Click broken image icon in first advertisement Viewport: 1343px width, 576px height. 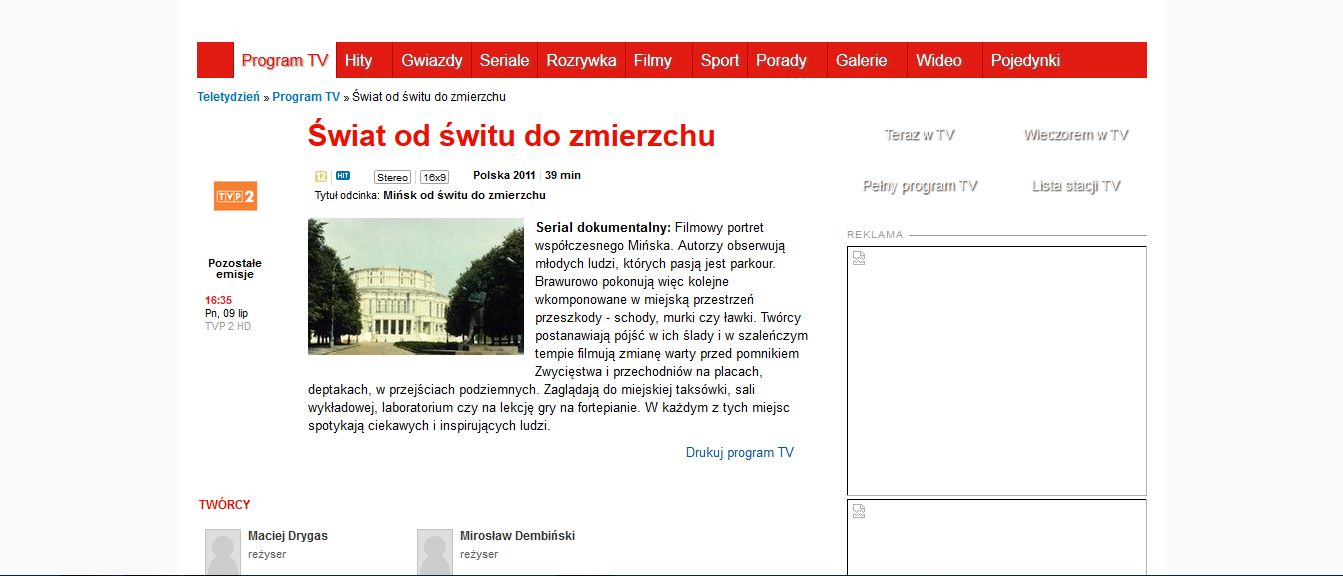859,258
